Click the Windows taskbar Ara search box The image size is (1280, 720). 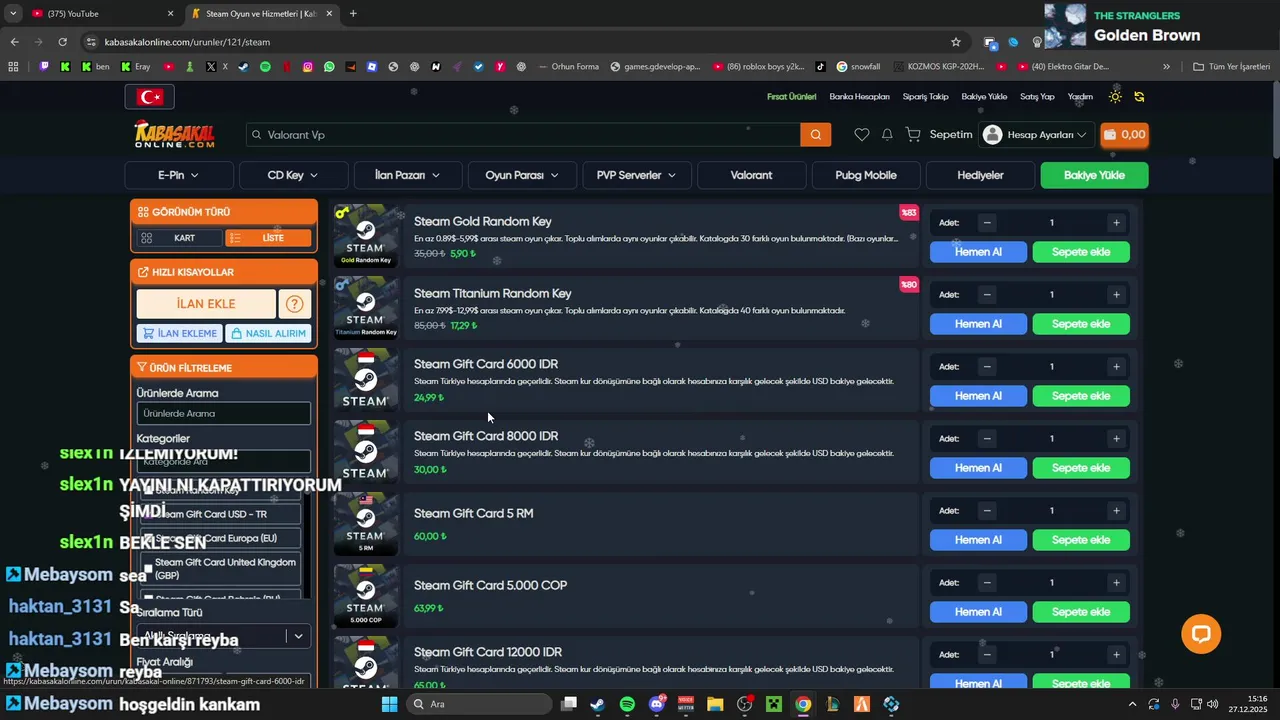480,704
